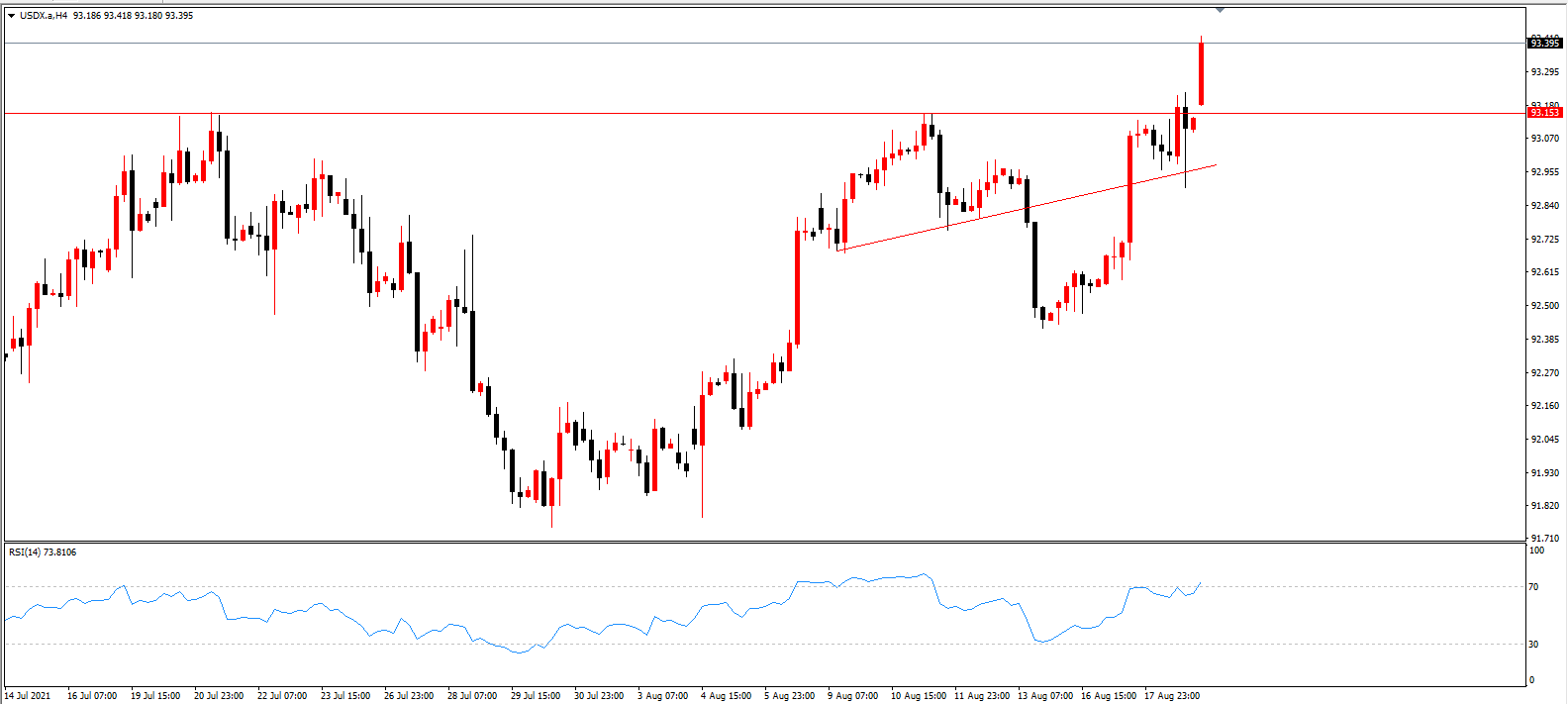Click the 5 Aug 23:00 time axis label

[x=789, y=695]
